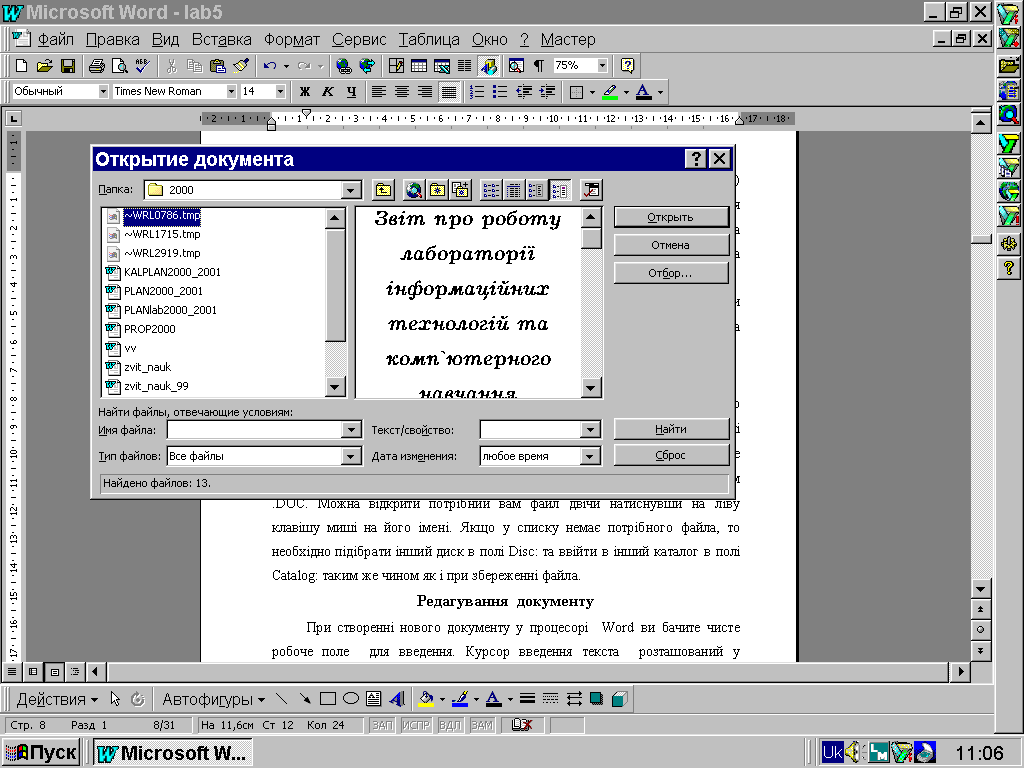Open the Дата изменения dropdown
The width and height of the screenshot is (1024, 768).
pos(590,456)
